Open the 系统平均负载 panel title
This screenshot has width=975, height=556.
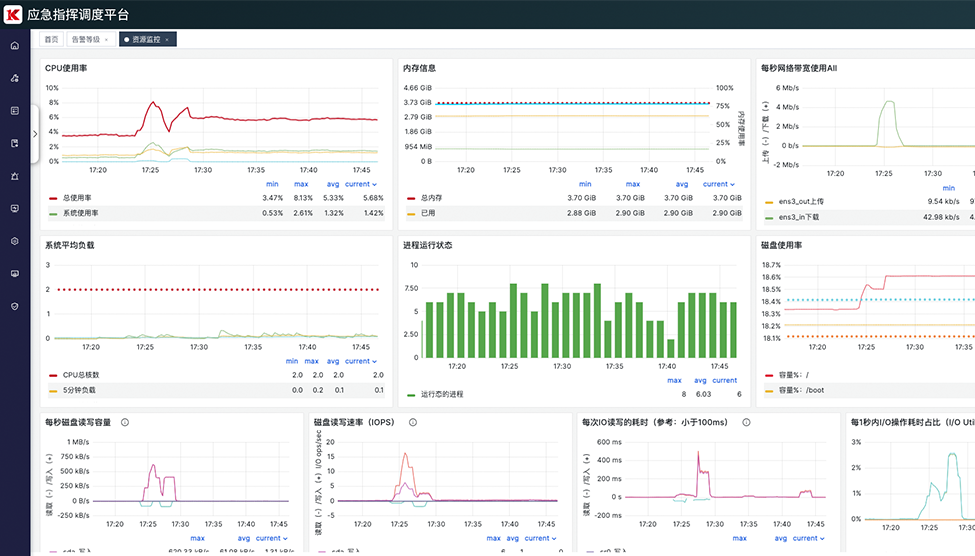tap(70, 245)
